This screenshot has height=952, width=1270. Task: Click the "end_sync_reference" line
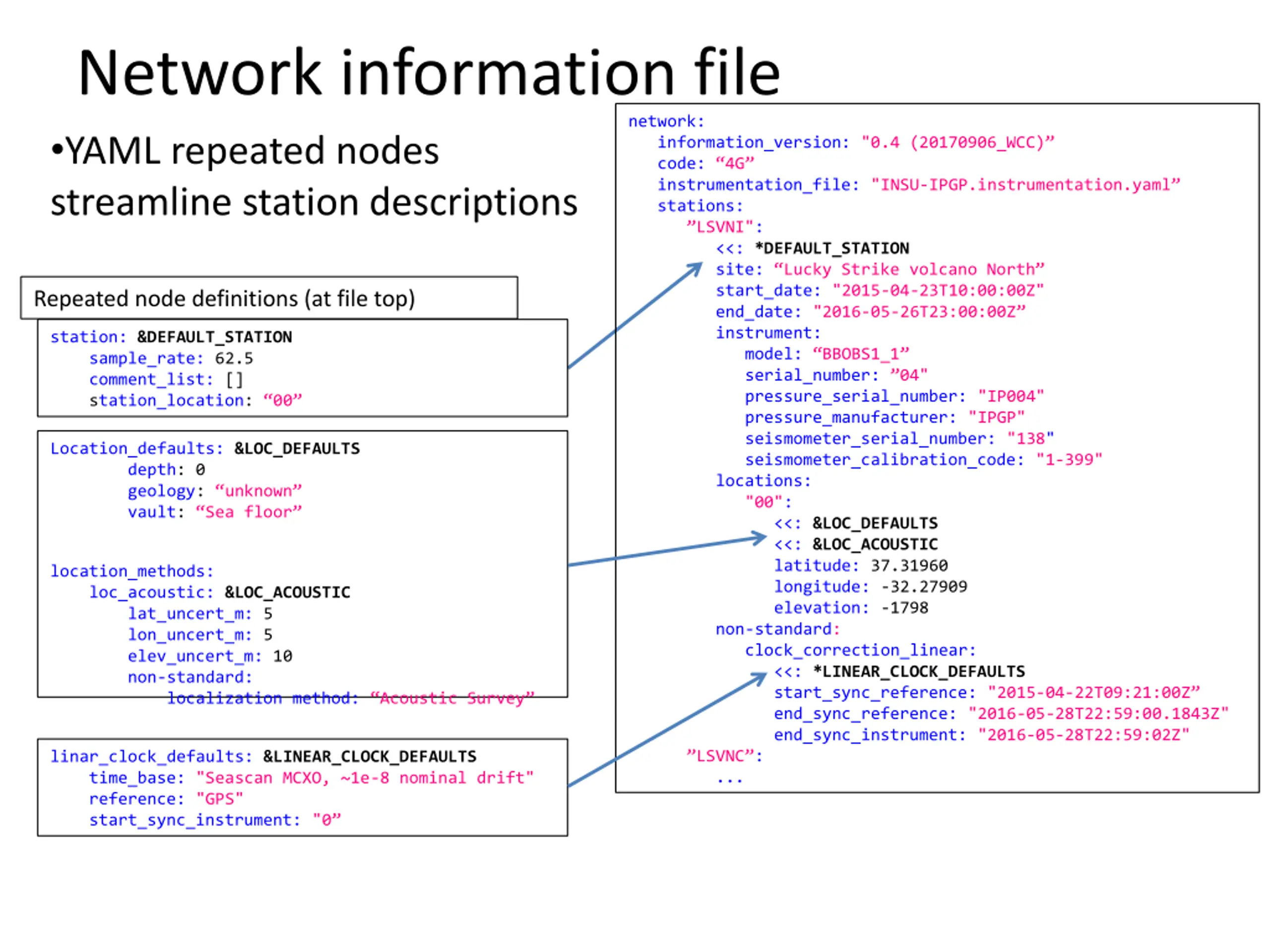[x=1002, y=714]
